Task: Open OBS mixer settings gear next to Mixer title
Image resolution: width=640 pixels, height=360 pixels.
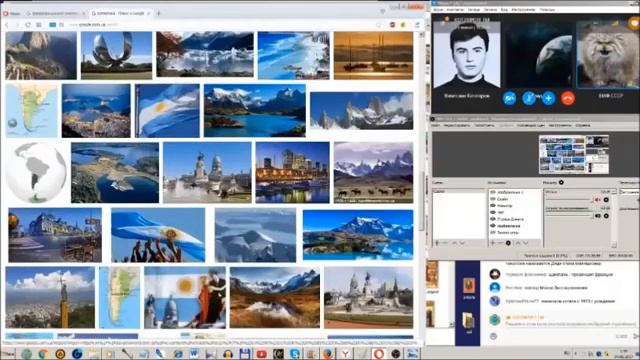Action: tap(561, 182)
